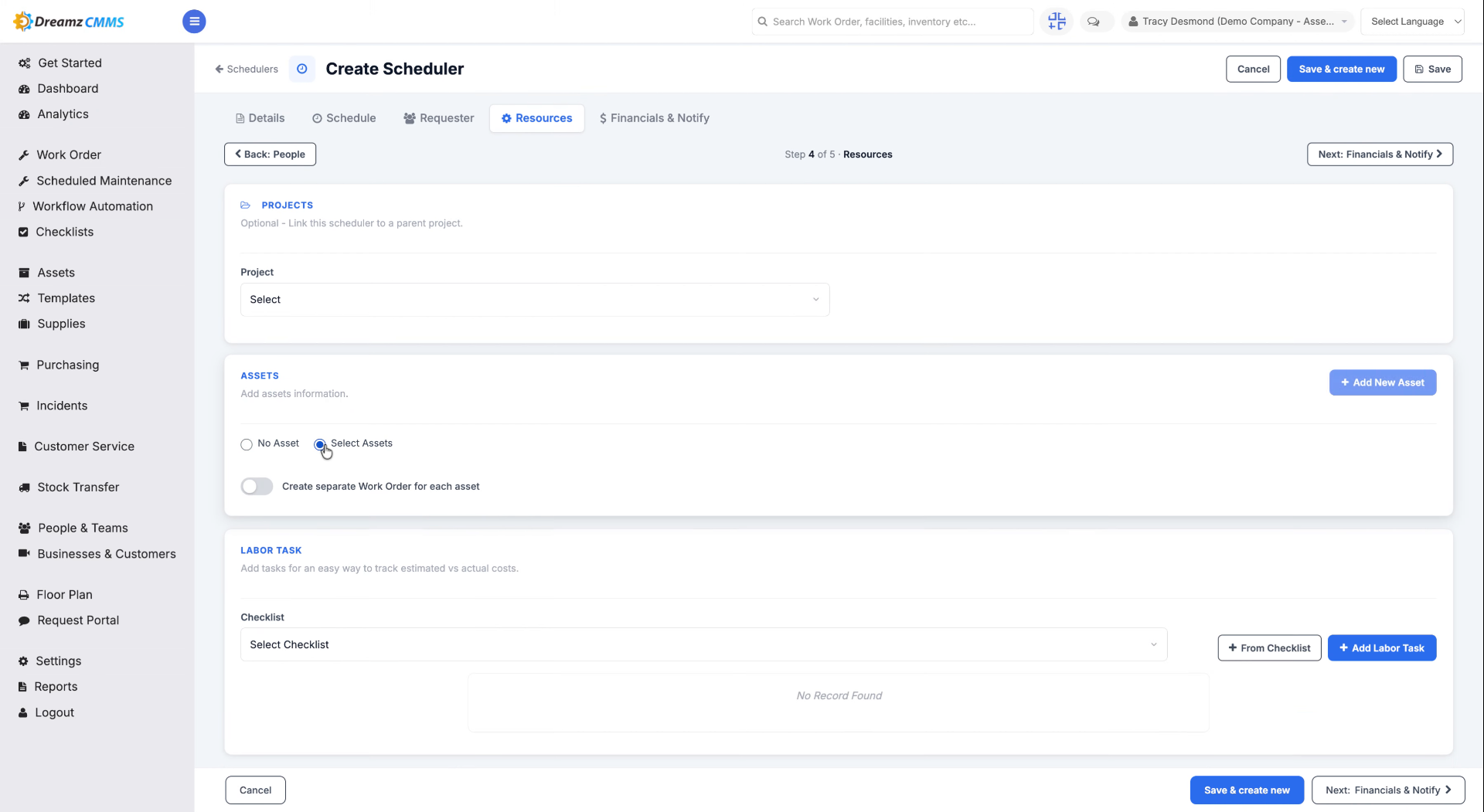The height and width of the screenshot is (812, 1484).
Task: Collapse sidebar with hamburger menu icon
Action: pyautogui.click(x=194, y=22)
